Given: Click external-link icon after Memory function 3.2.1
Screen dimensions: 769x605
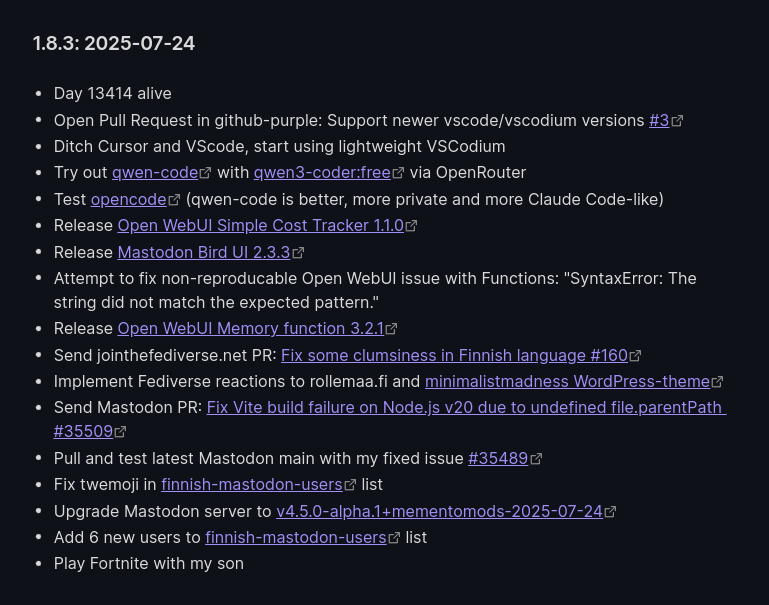Looking at the screenshot, I should 391,328.
